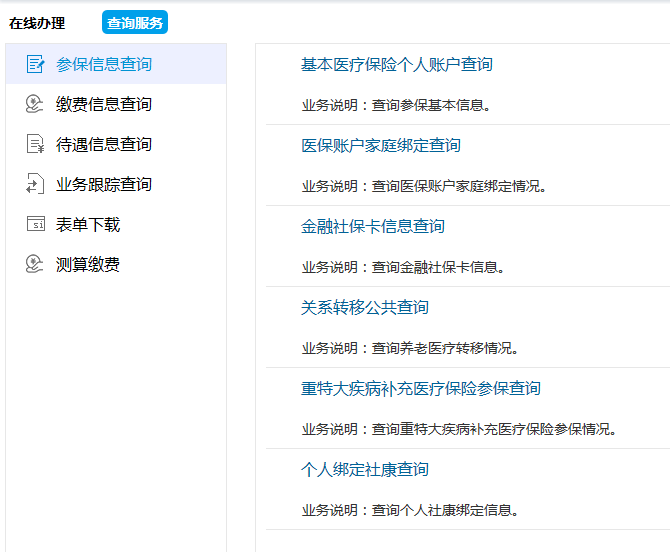Follow the 金融社保卡信息查询 link
This screenshot has width=670, height=552.
373,226
